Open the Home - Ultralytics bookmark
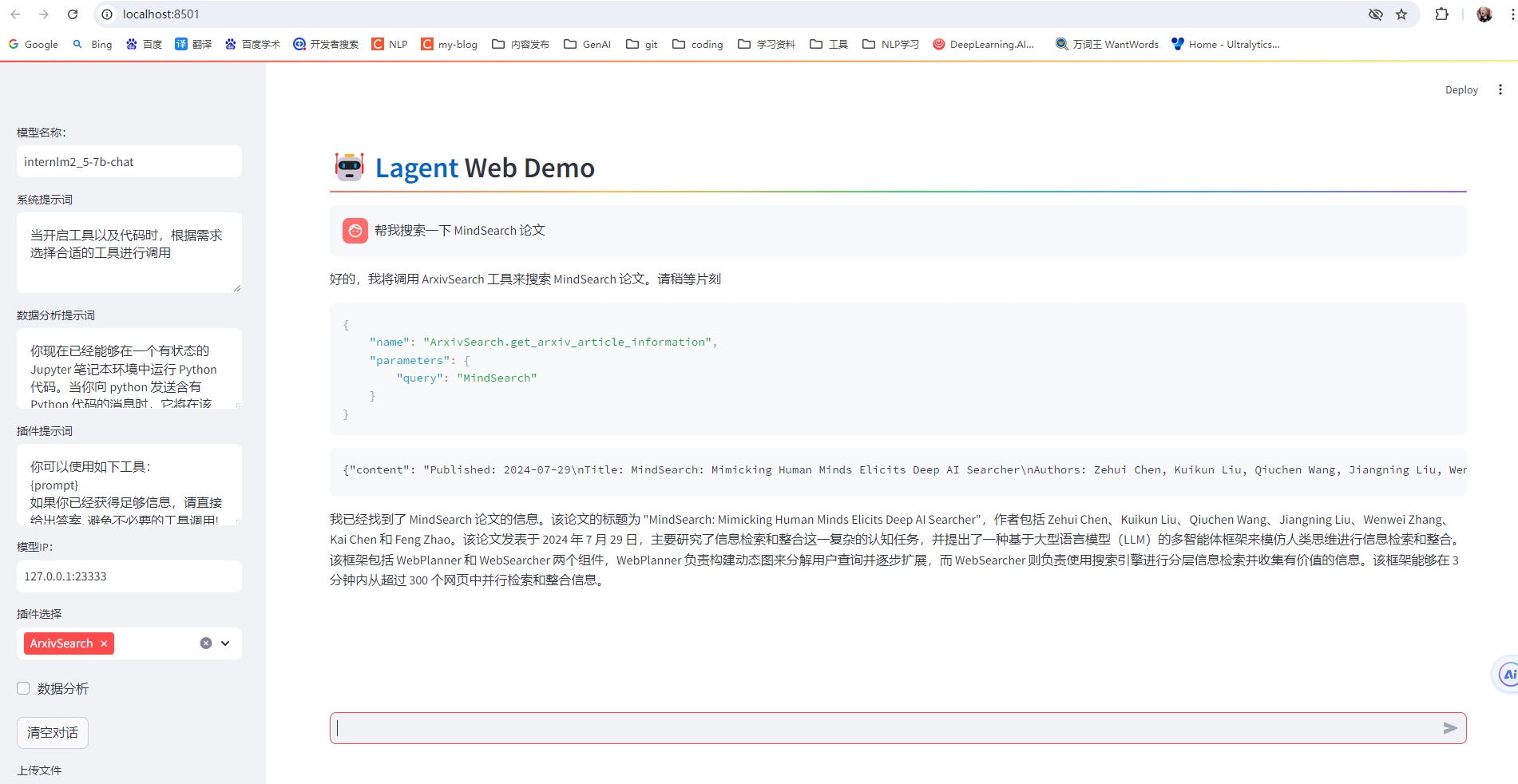Image resolution: width=1518 pixels, height=784 pixels. tap(1226, 45)
